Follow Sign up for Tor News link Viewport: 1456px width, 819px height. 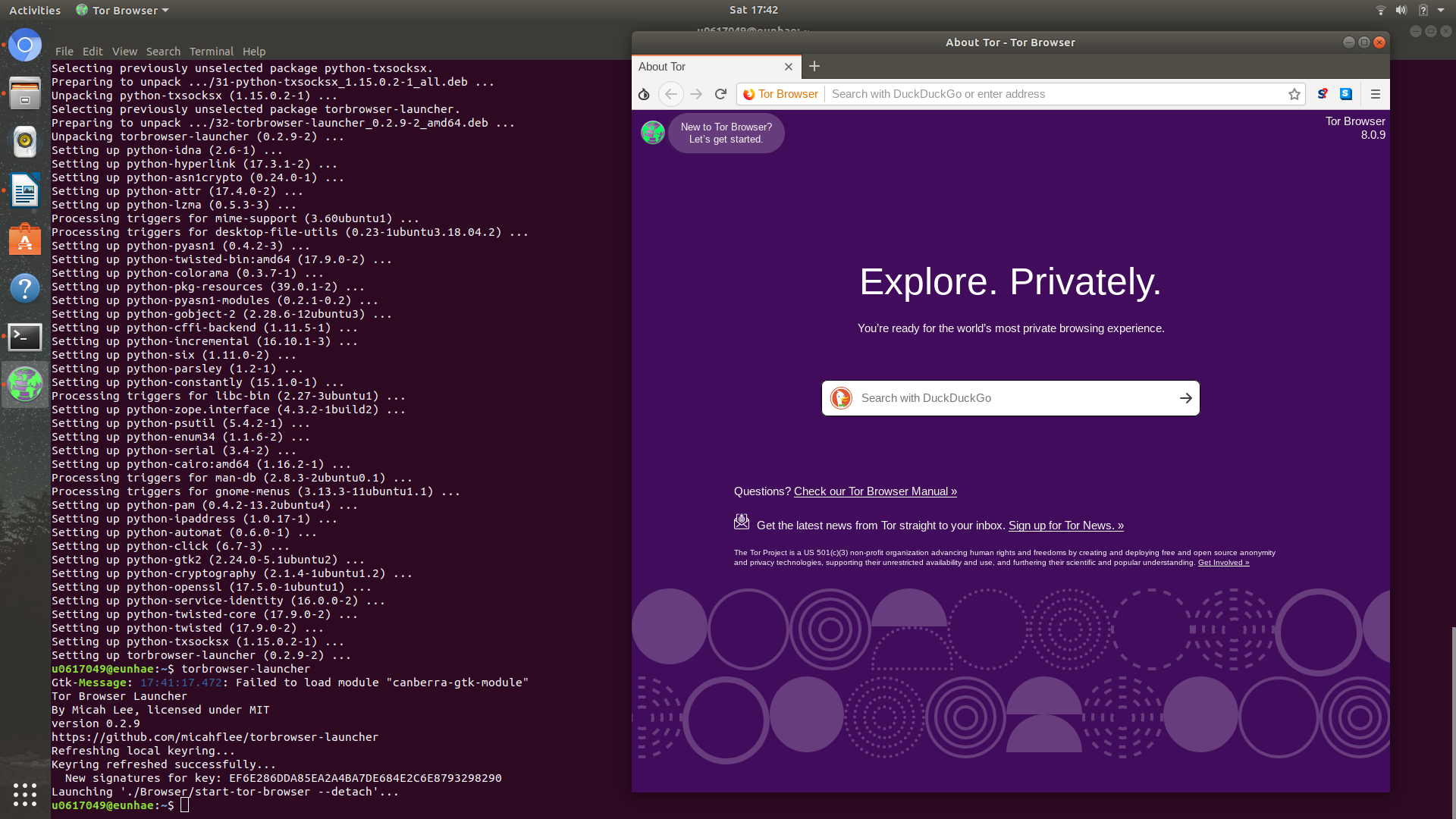click(x=1065, y=526)
